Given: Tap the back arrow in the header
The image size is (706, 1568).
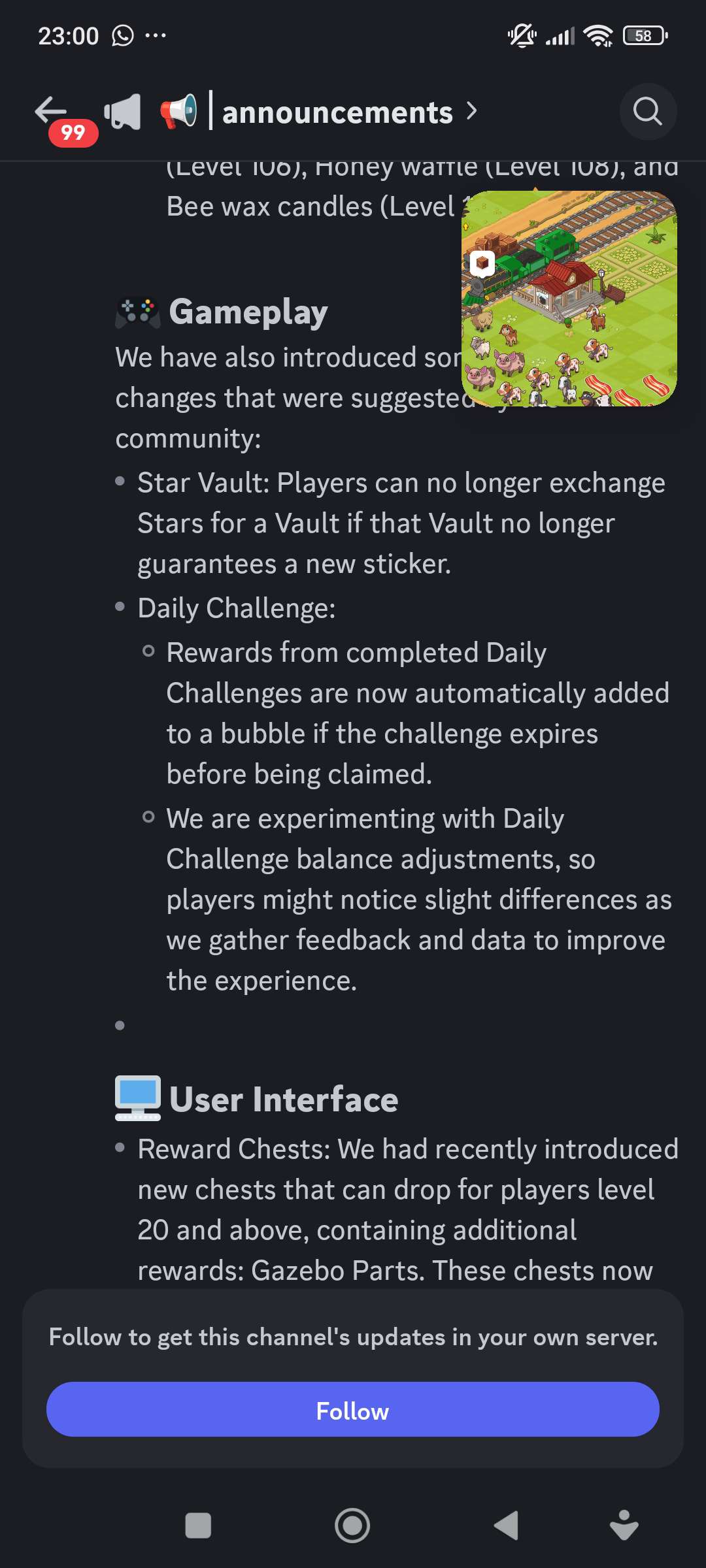Looking at the screenshot, I should (51, 110).
